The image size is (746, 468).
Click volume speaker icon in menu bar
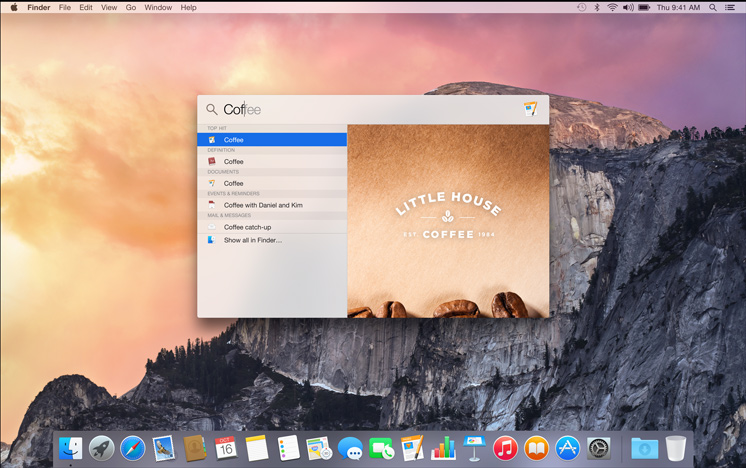628,7
